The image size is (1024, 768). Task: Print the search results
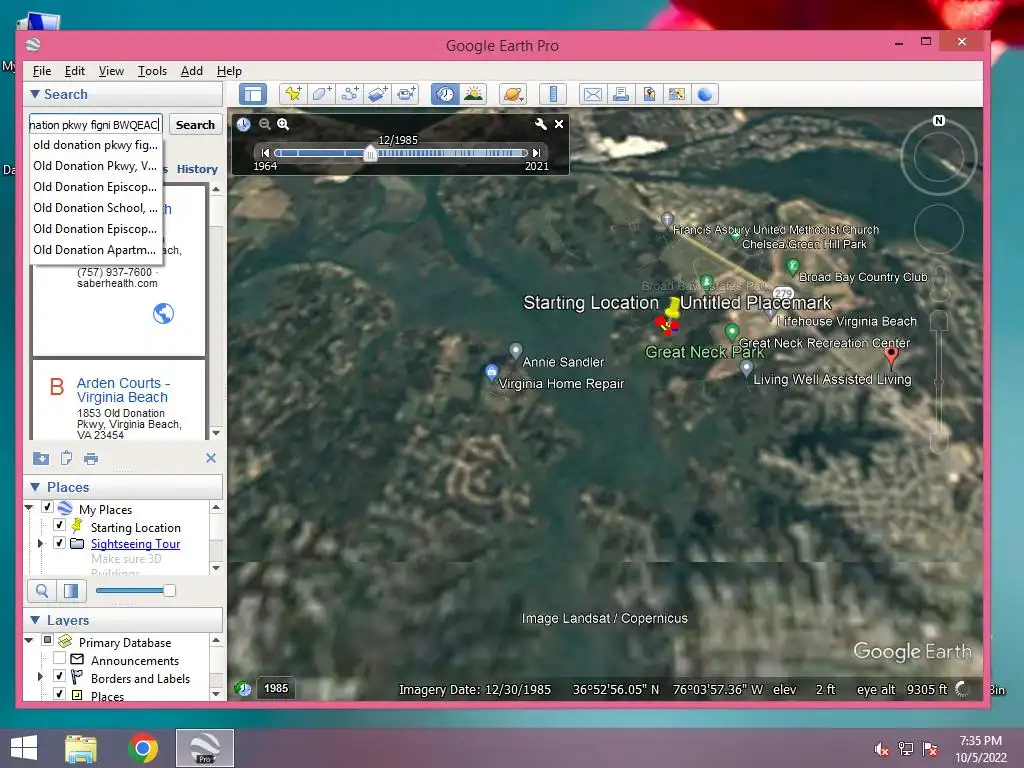[x=91, y=458]
